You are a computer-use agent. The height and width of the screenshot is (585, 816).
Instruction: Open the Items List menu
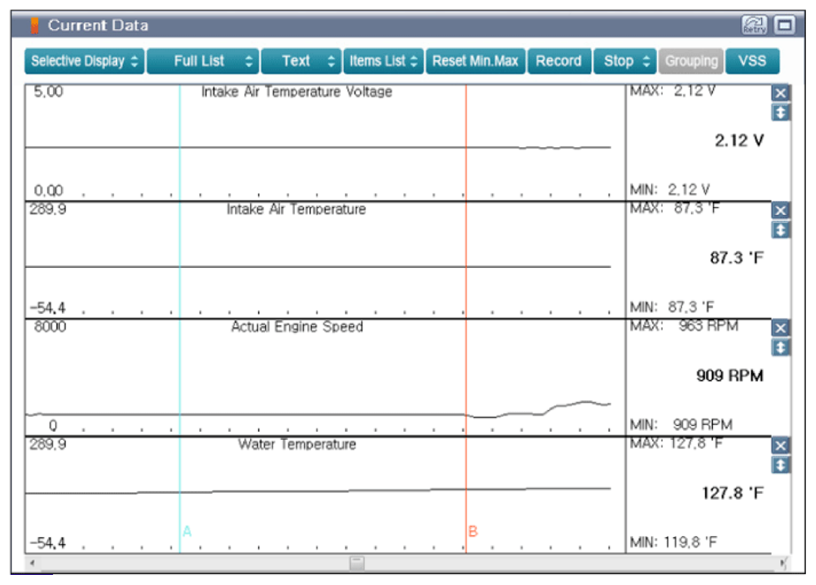point(384,61)
